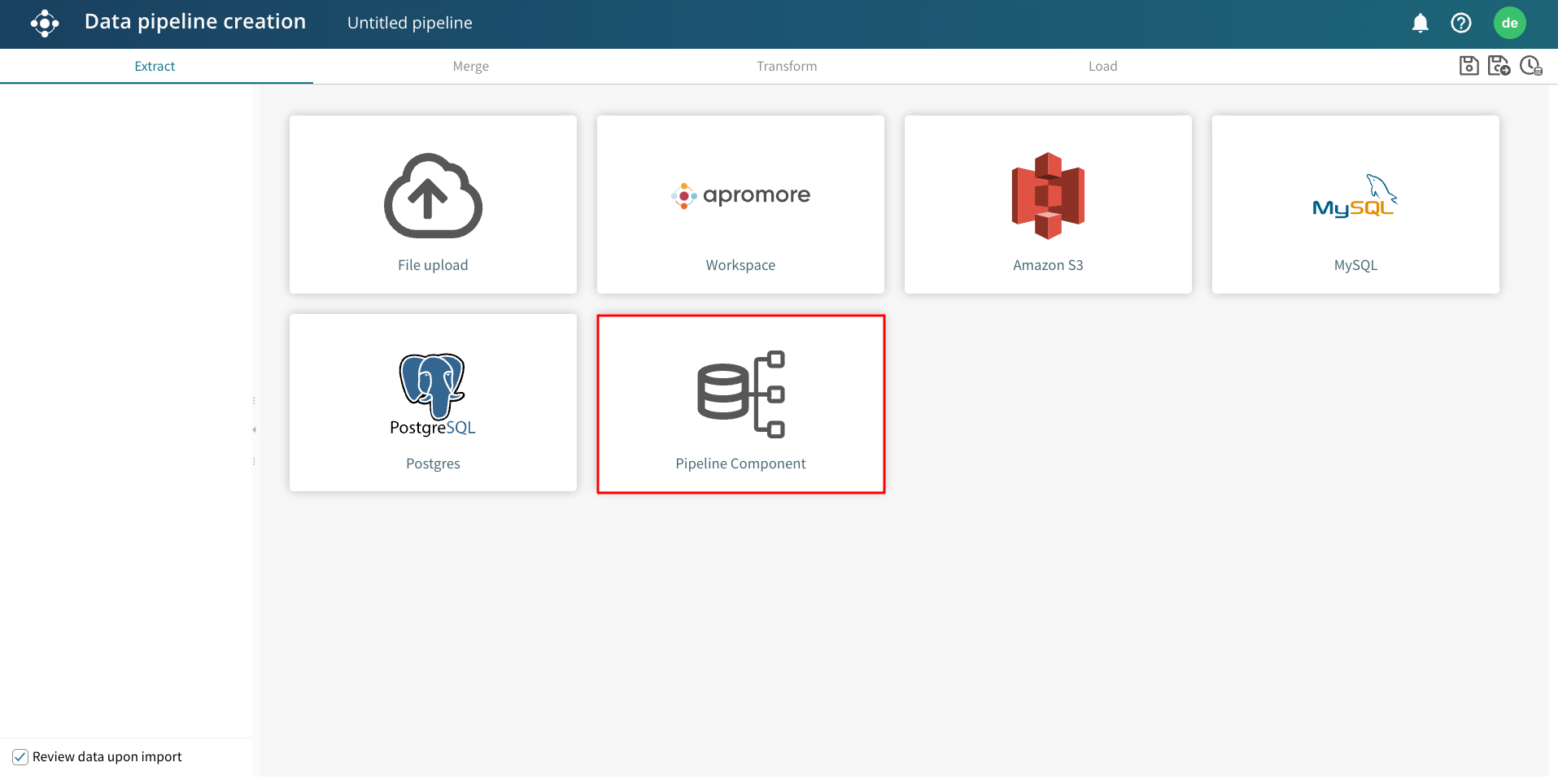This screenshot has width=1558, height=784.
Task: Choose the Pipeline Component card
Action: tap(740, 404)
